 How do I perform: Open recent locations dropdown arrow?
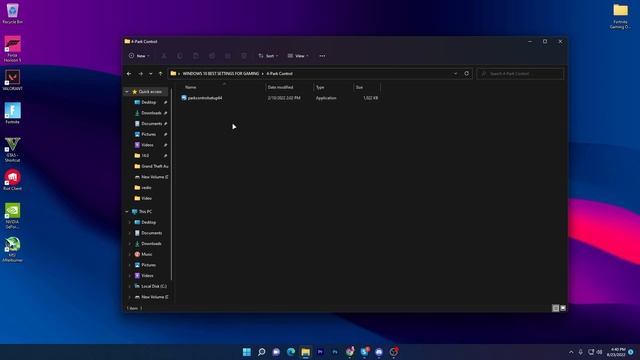[x=151, y=74]
